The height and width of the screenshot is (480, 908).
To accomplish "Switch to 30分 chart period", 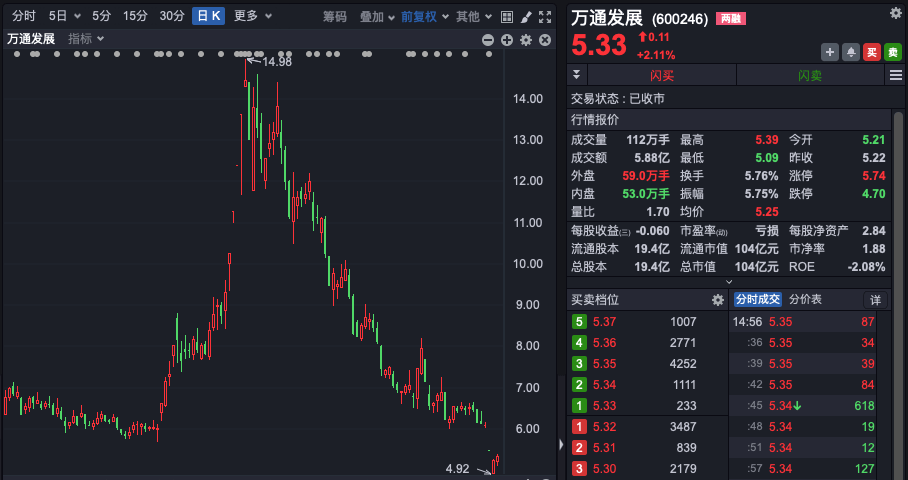I will (x=171, y=16).
